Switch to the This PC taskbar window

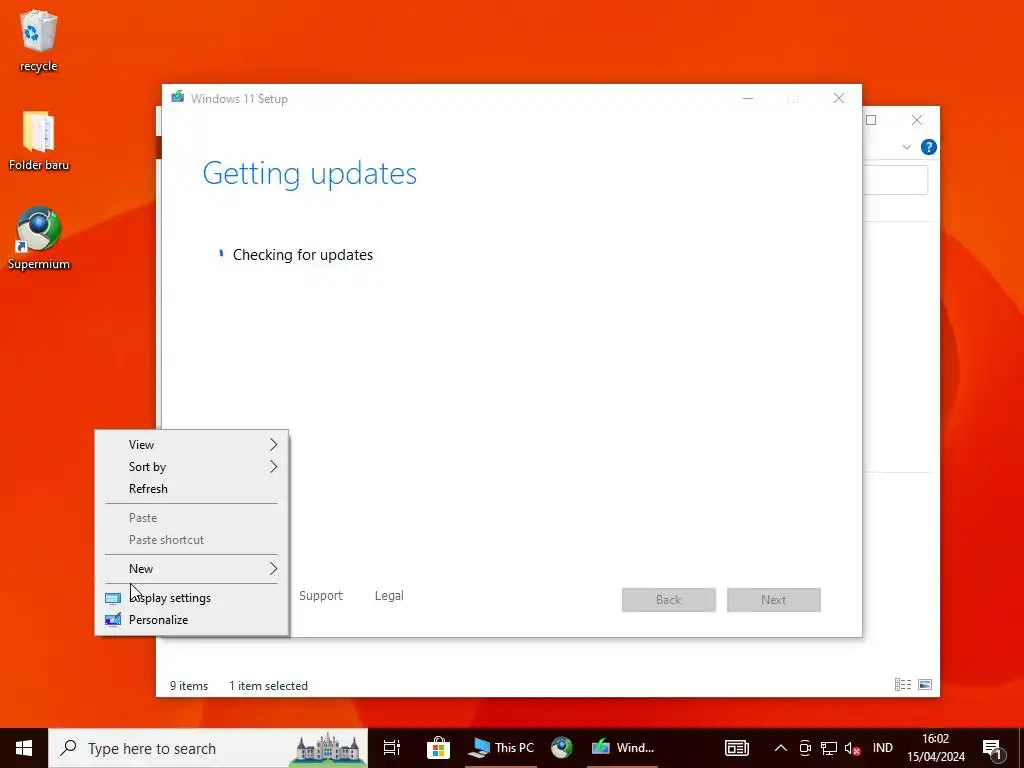pyautogui.click(x=501, y=748)
